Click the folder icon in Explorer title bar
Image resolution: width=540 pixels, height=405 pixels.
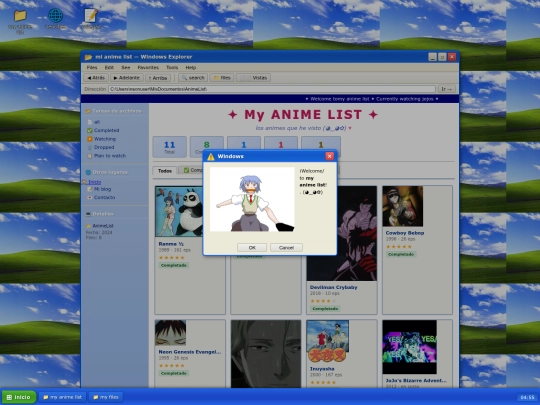click(x=89, y=57)
